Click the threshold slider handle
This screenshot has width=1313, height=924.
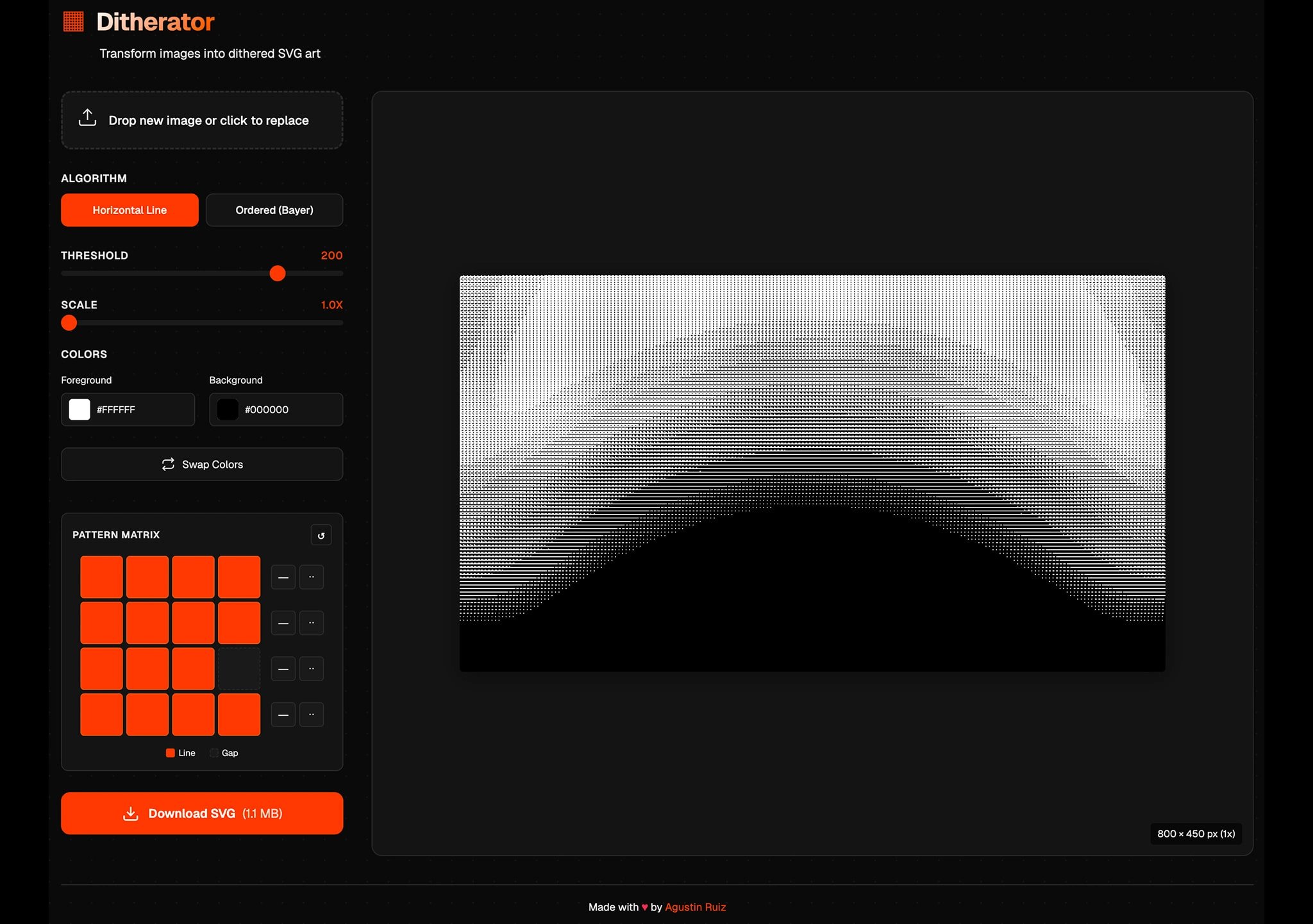[x=278, y=274]
